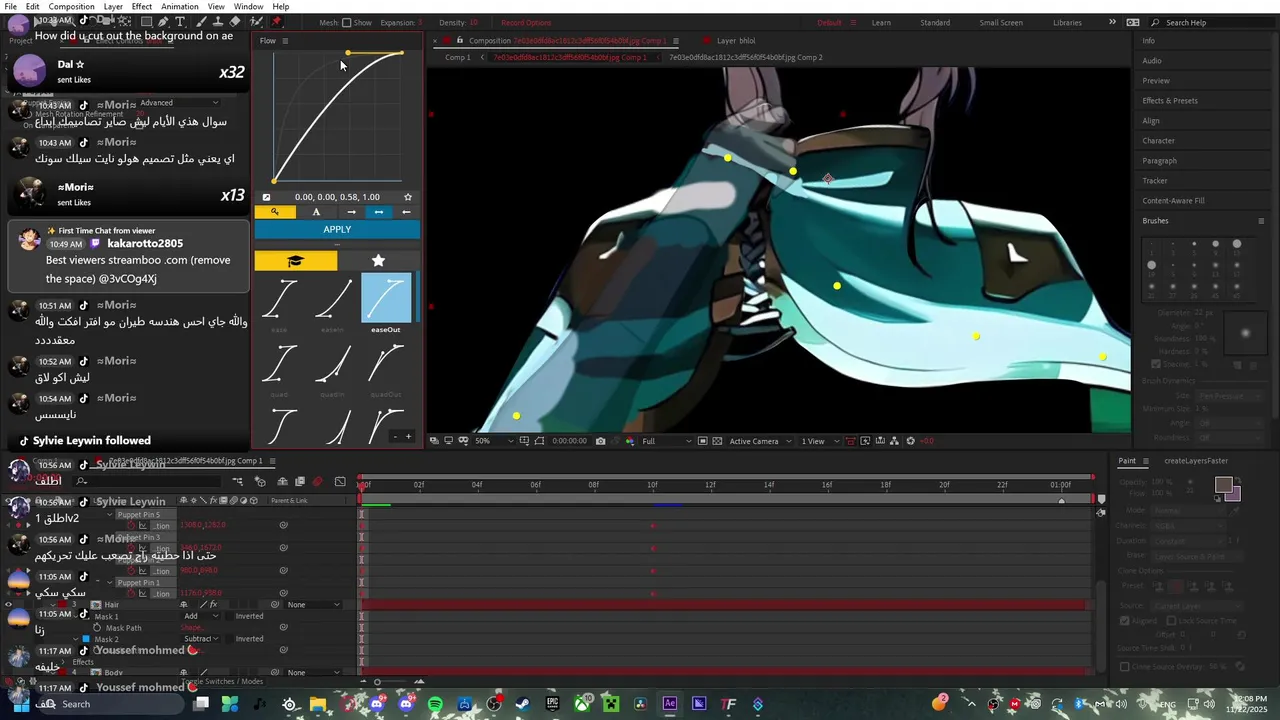Image resolution: width=1280 pixels, height=720 pixels.
Task: Toggle visibility eye of the Hair layer
Action: pos(9,605)
